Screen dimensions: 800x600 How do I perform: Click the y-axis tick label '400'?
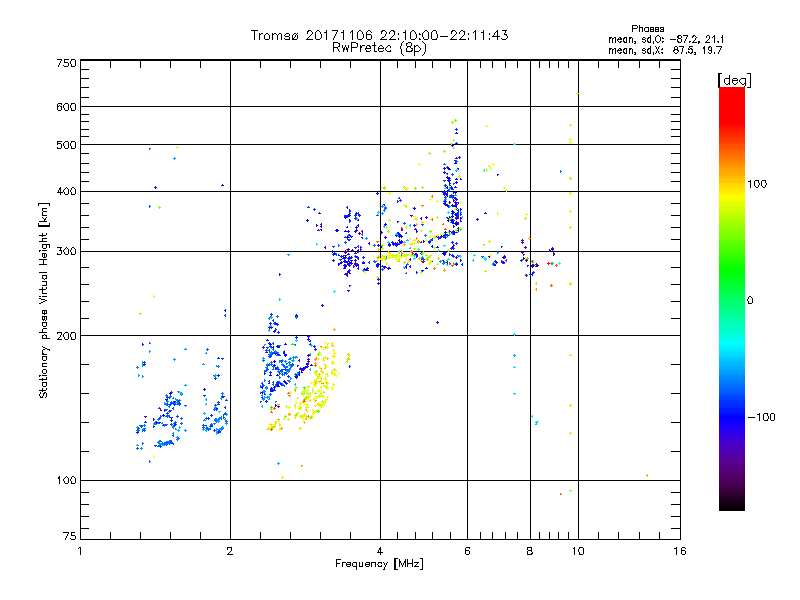coord(67,192)
